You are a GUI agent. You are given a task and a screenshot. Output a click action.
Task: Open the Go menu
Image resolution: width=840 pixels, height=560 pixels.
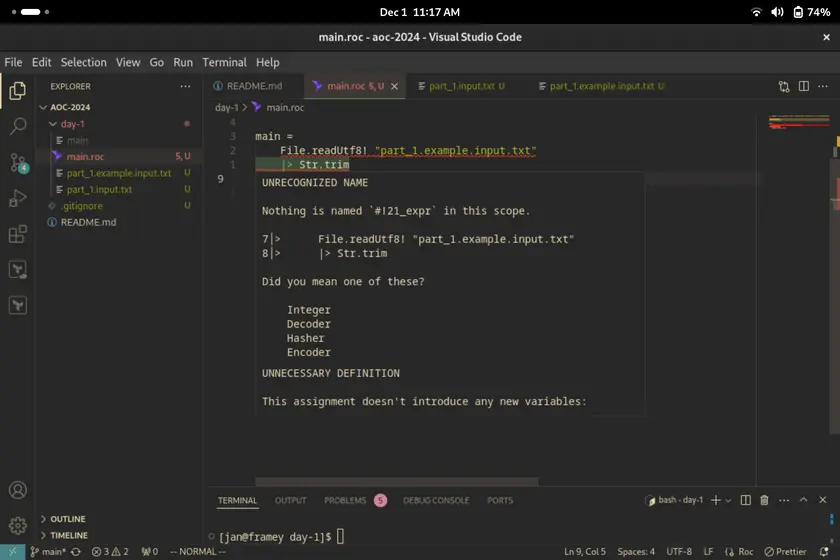[156, 62]
